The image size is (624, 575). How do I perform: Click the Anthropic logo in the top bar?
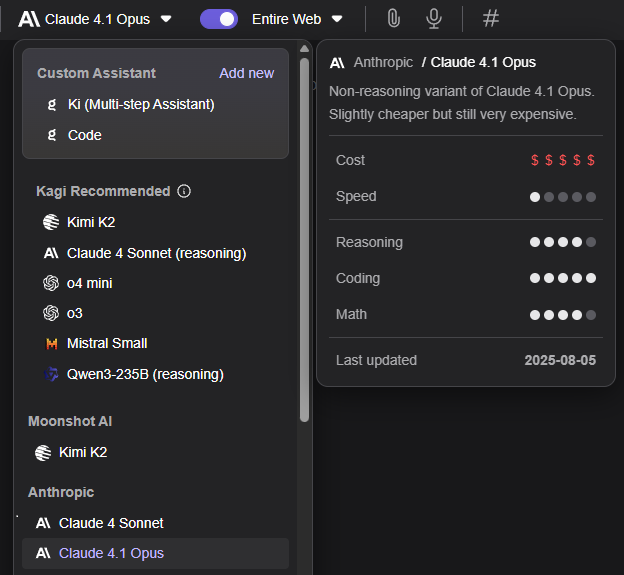[x=29, y=18]
